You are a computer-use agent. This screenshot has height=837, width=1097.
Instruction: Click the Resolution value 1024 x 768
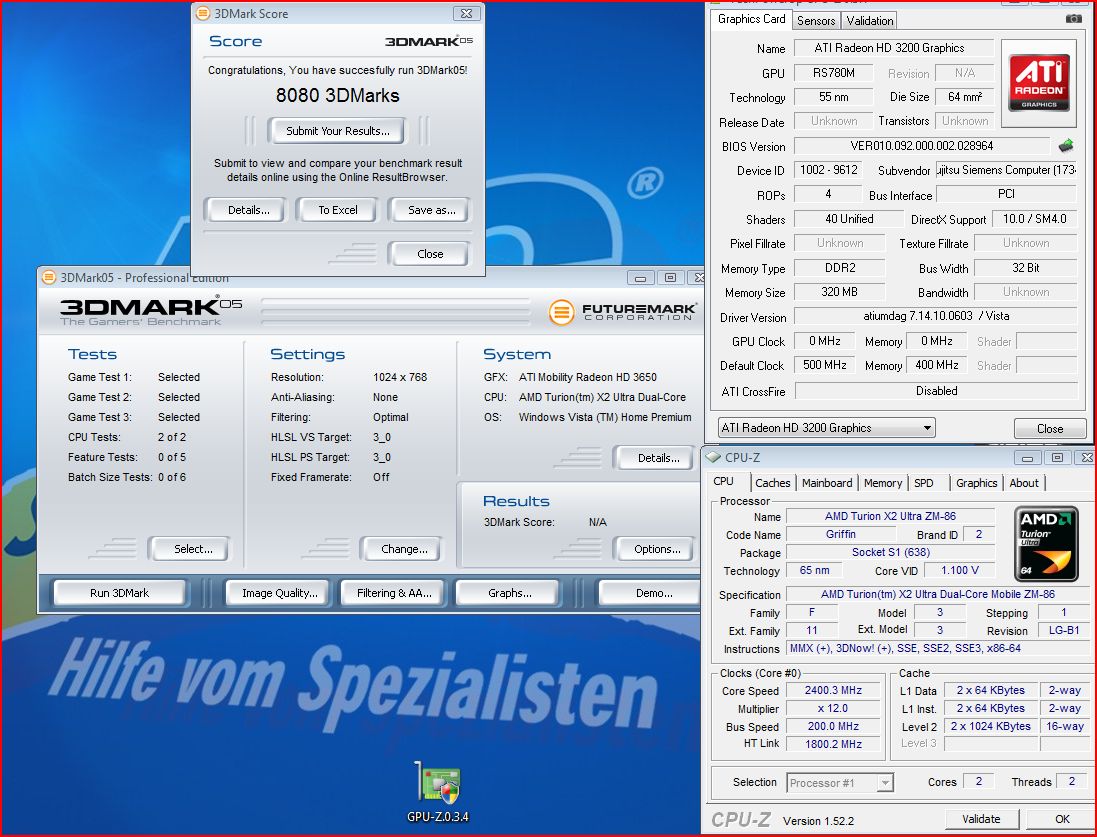click(x=399, y=377)
